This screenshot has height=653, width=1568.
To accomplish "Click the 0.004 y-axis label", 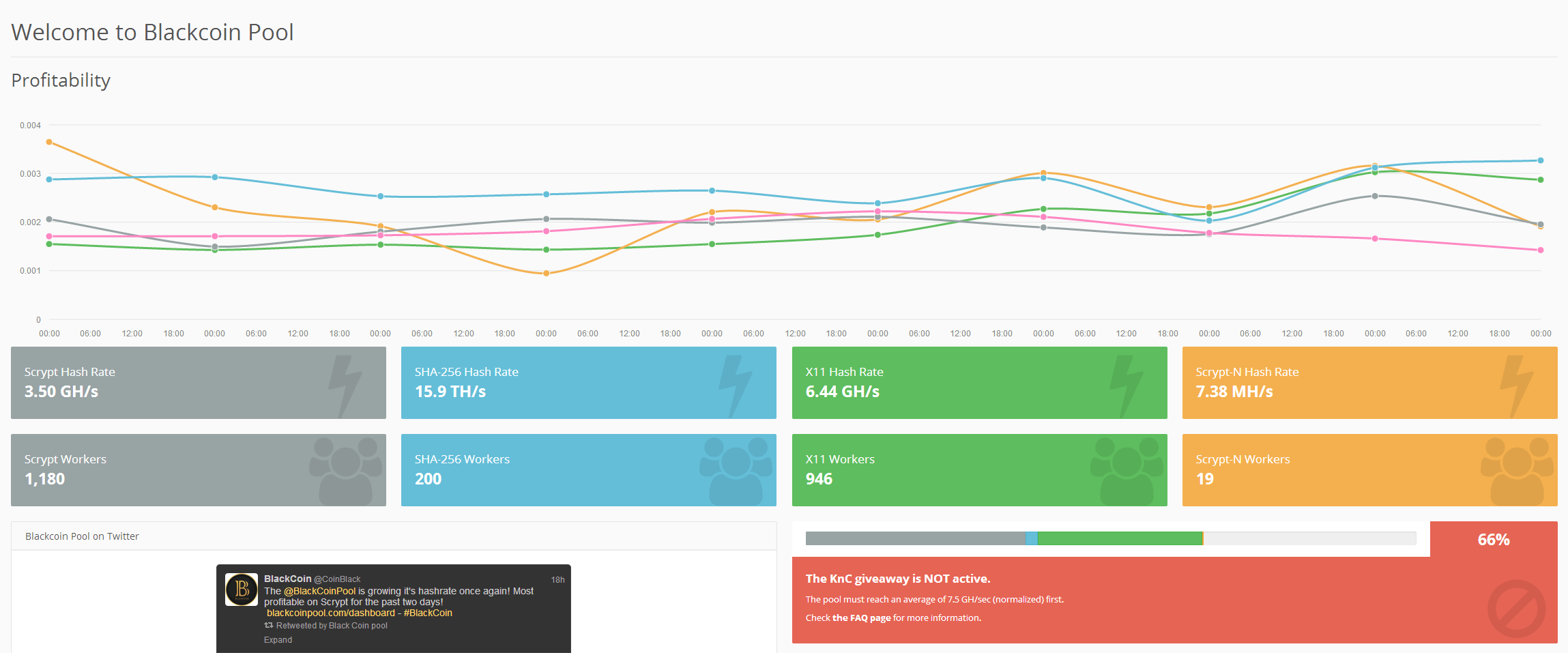I will coord(30,126).
